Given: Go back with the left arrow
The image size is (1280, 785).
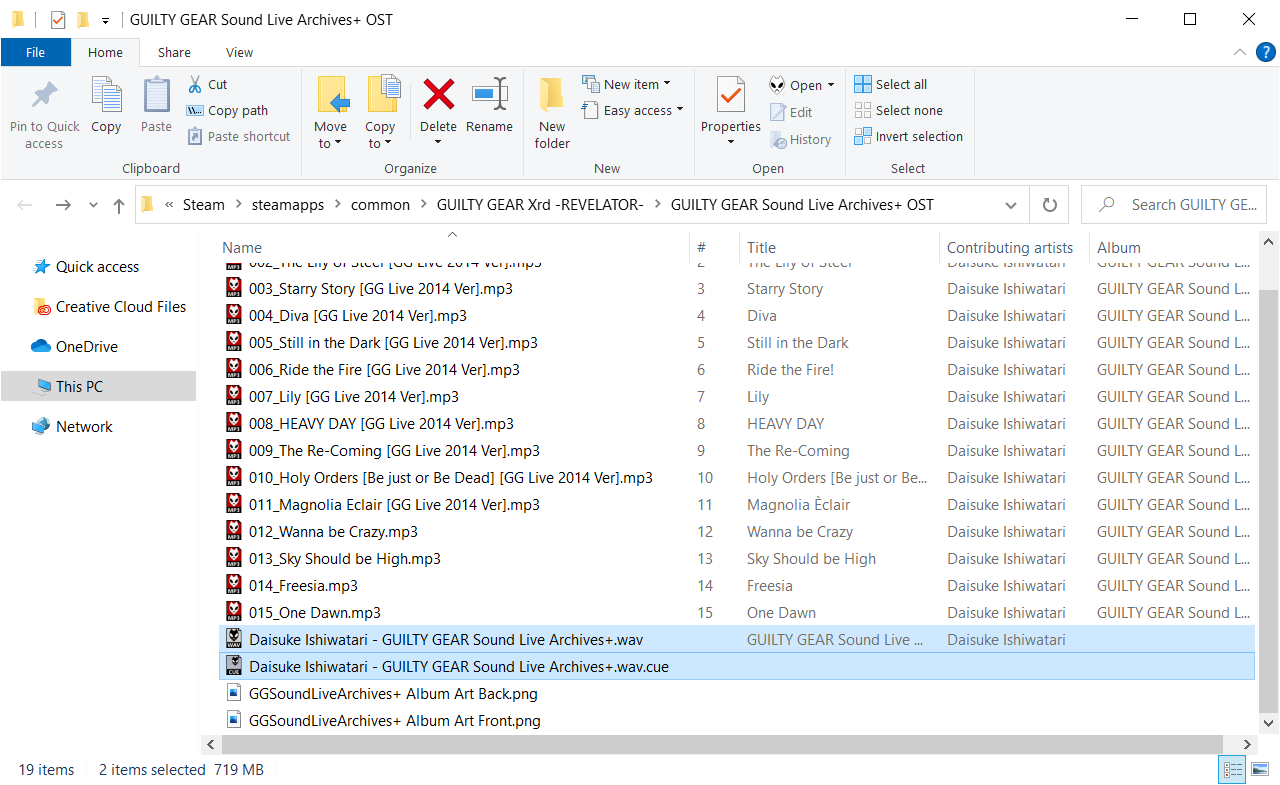Looking at the screenshot, I should (25, 205).
